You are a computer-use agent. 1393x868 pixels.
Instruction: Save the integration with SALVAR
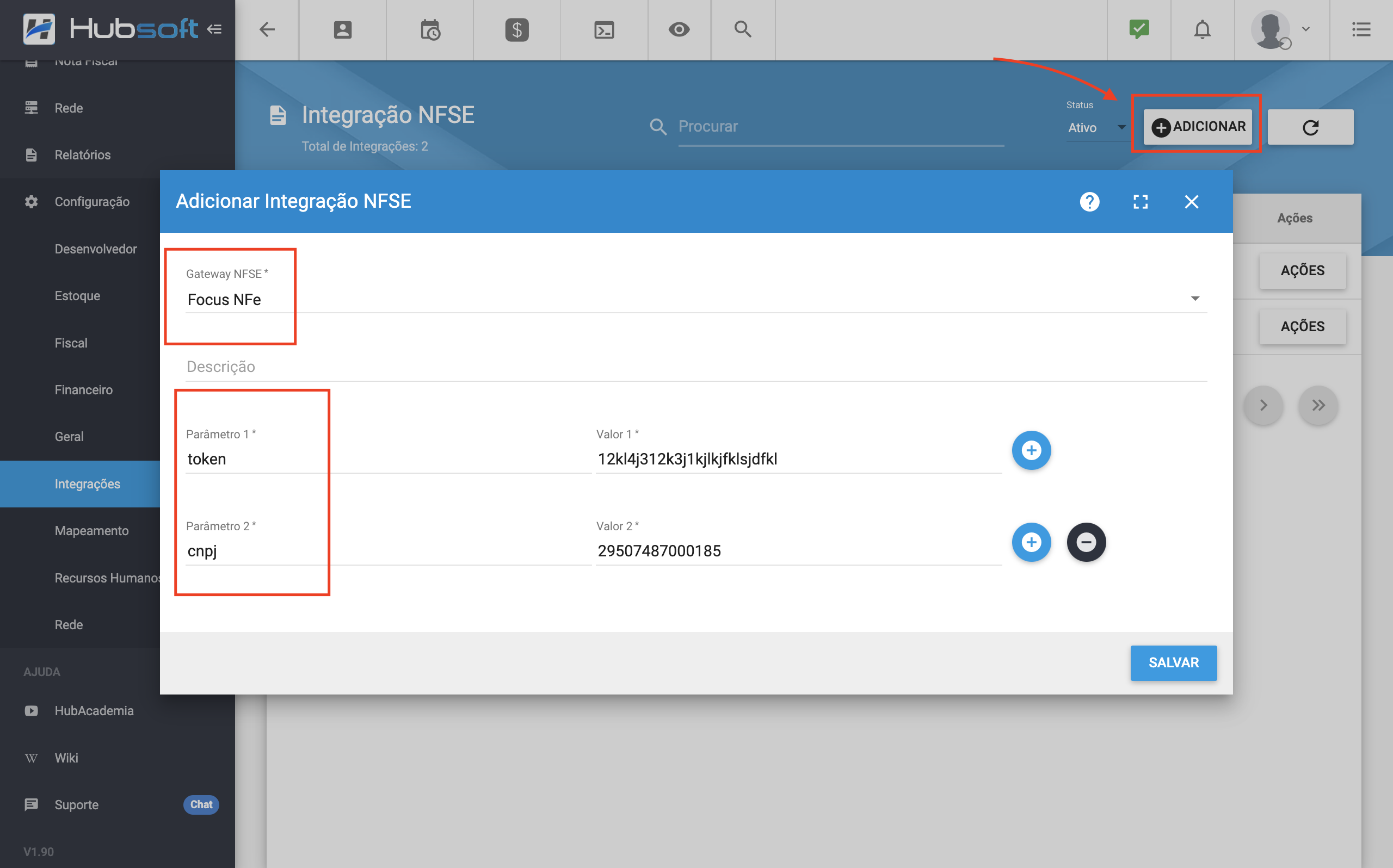point(1173,662)
